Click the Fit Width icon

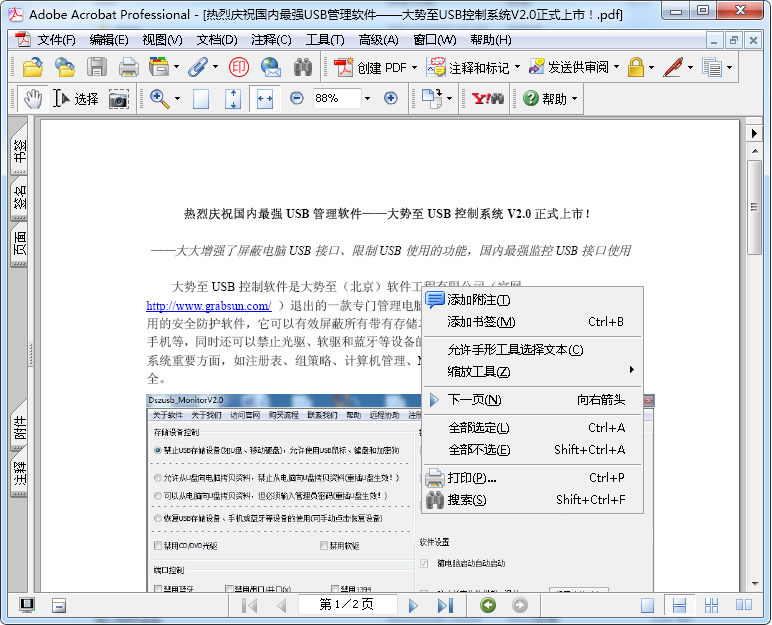265,99
